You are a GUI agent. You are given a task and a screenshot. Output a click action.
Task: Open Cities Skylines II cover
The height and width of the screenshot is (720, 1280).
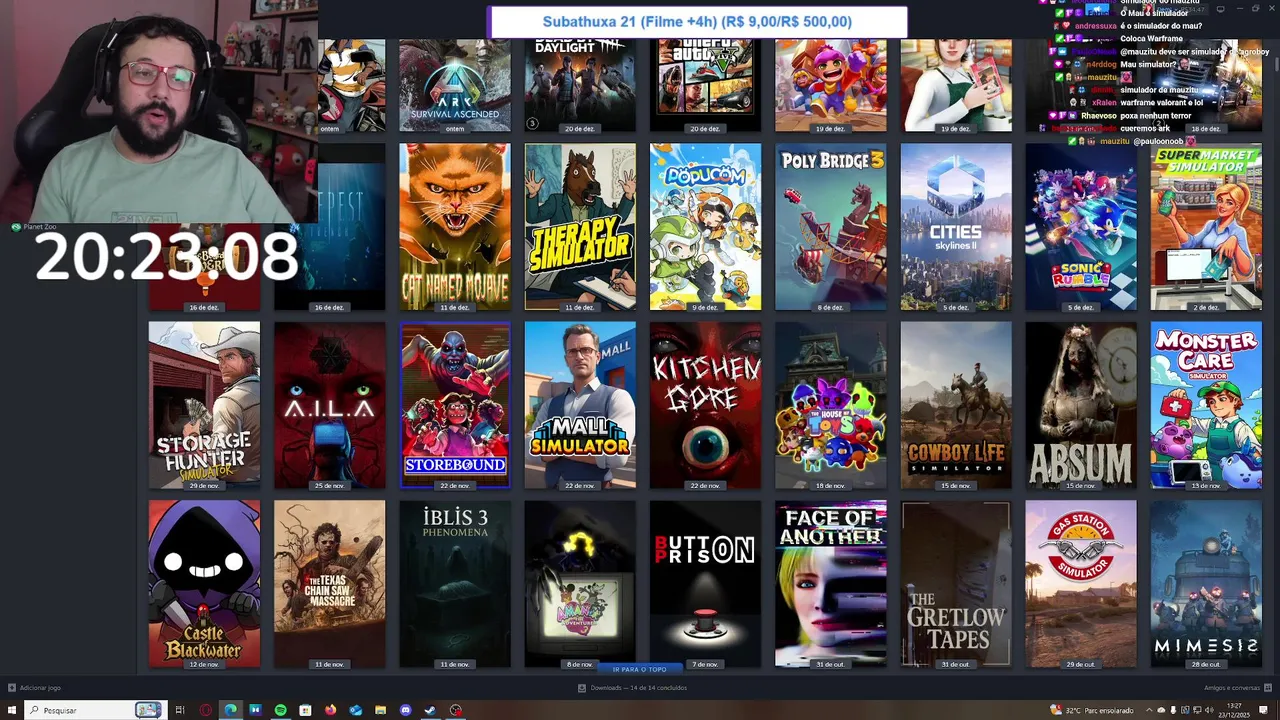(x=956, y=226)
